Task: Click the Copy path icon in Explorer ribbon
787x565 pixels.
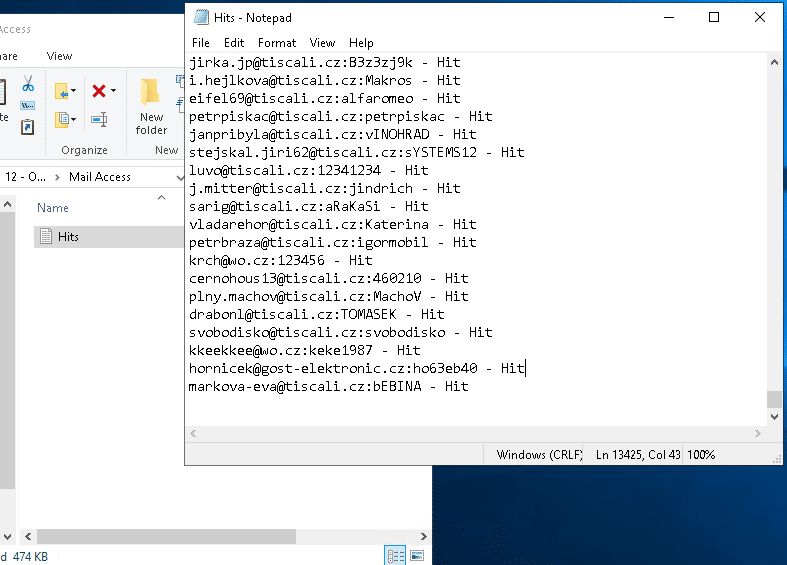Action: click(27, 105)
